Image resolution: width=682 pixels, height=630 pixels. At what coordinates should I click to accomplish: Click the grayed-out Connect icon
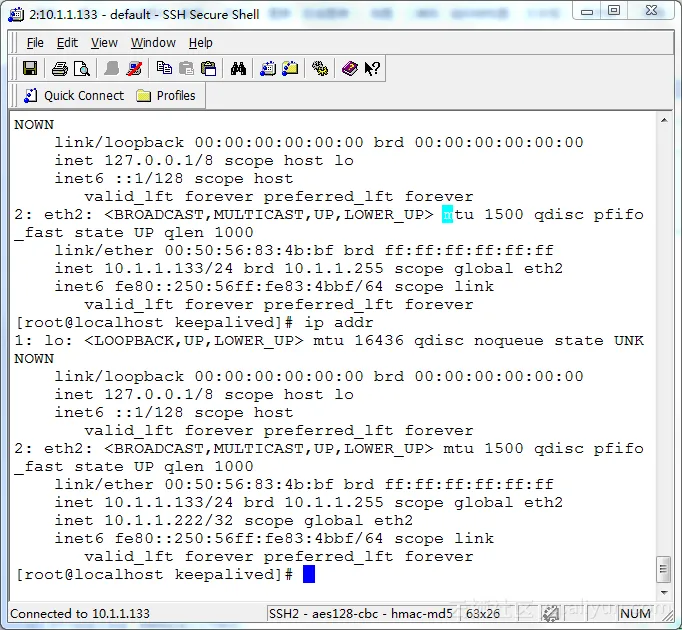(x=111, y=68)
